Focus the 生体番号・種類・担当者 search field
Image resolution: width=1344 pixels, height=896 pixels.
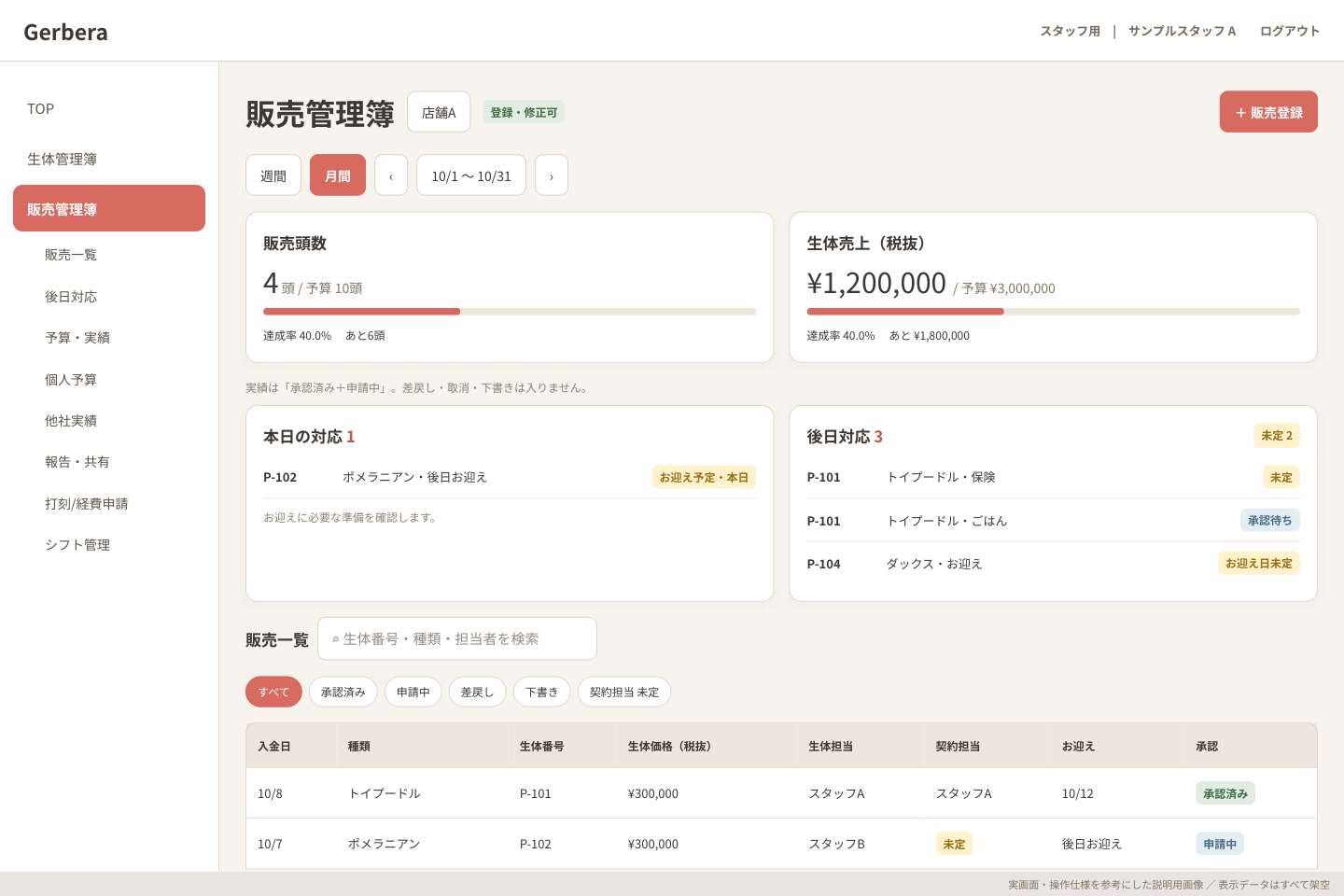pyautogui.click(x=457, y=638)
